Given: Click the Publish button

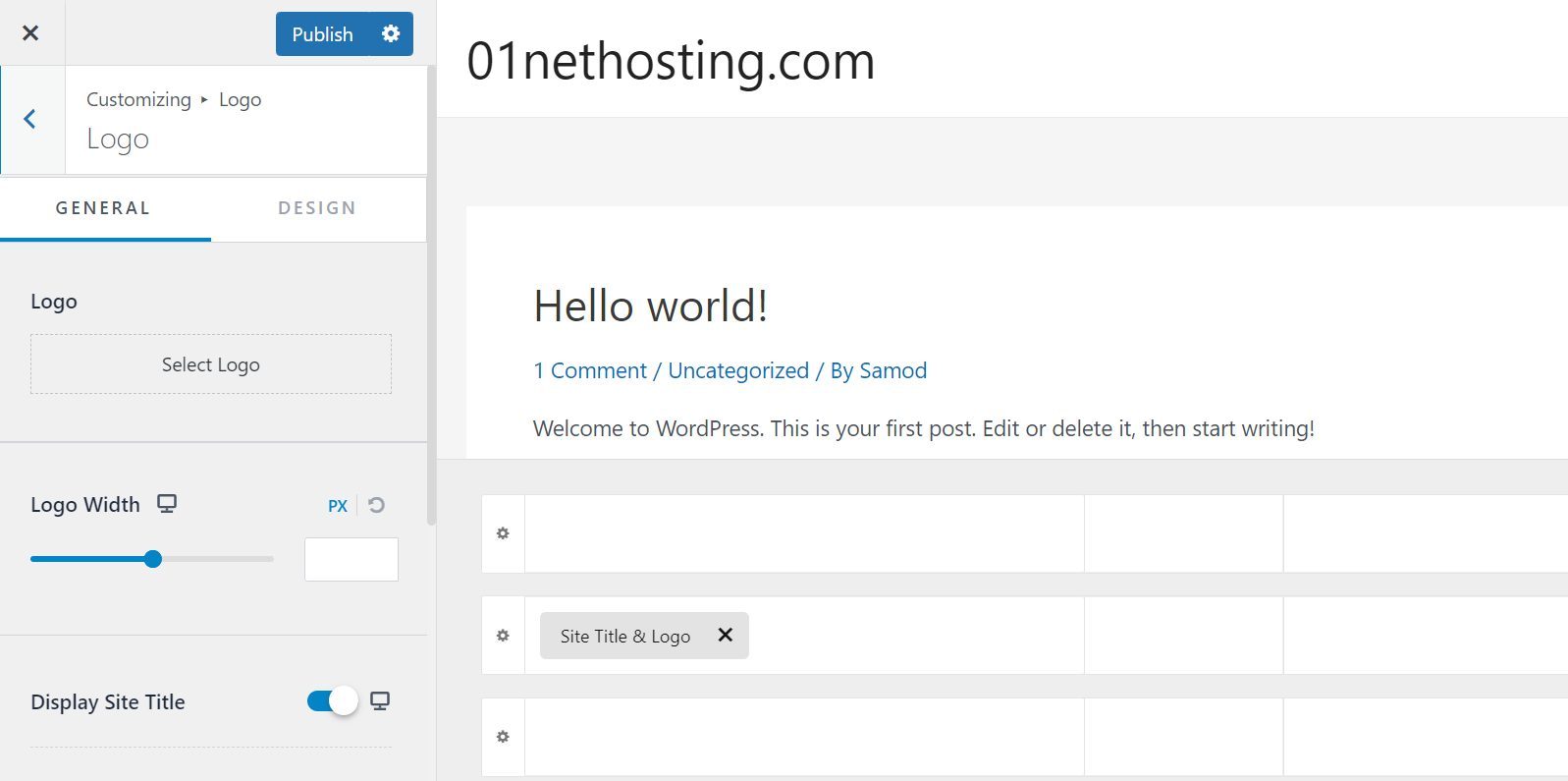Looking at the screenshot, I should pyautogui.click(x=322, y=33).
